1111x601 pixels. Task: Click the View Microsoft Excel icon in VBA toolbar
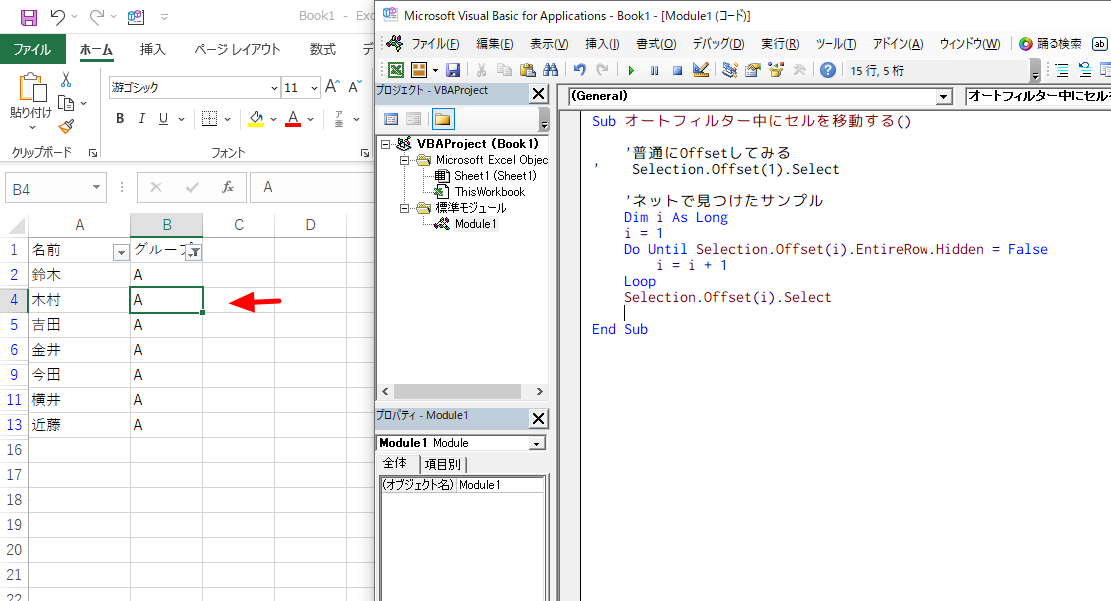[x=396, y=70]
